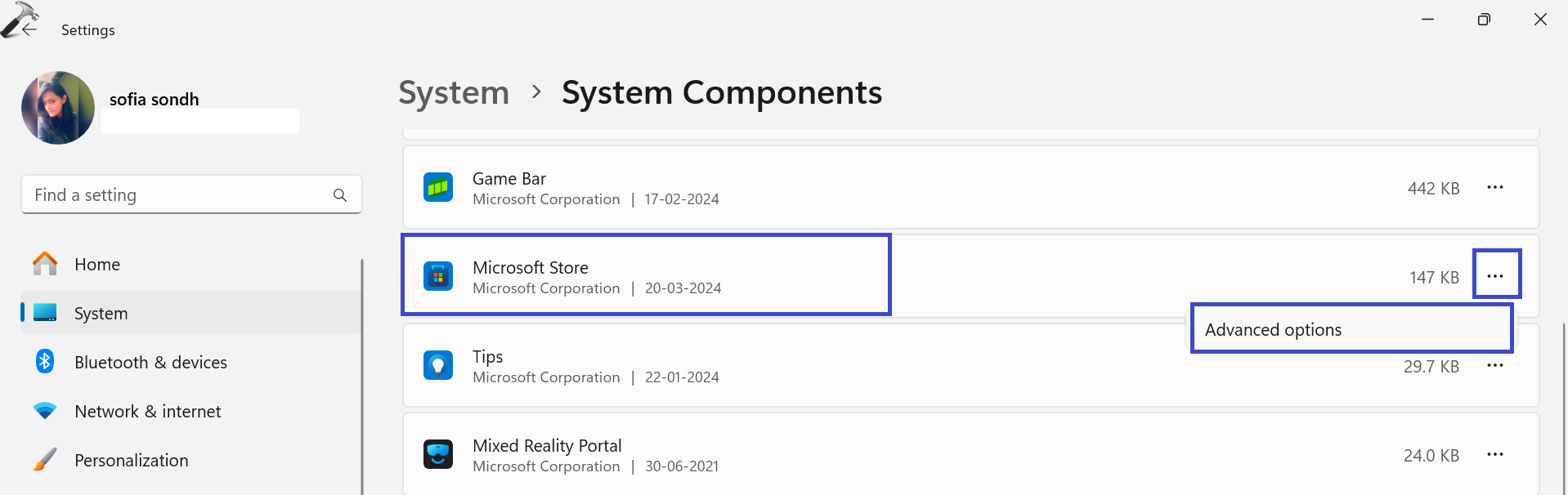Image resolution: width=1568 pixels, height=495 pixels.
Task: Open more options for Microsoft Store
Action: (x=1495, y=276)
